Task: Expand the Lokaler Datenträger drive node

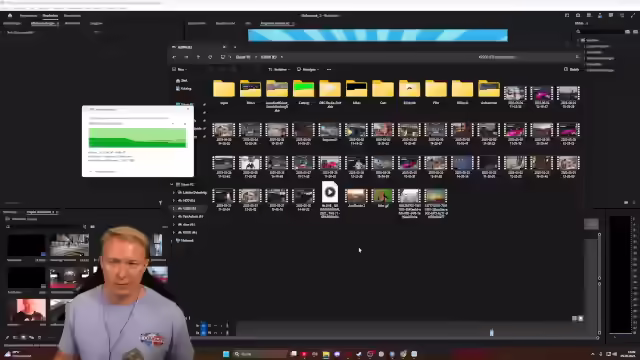Action: click(174, 192)
